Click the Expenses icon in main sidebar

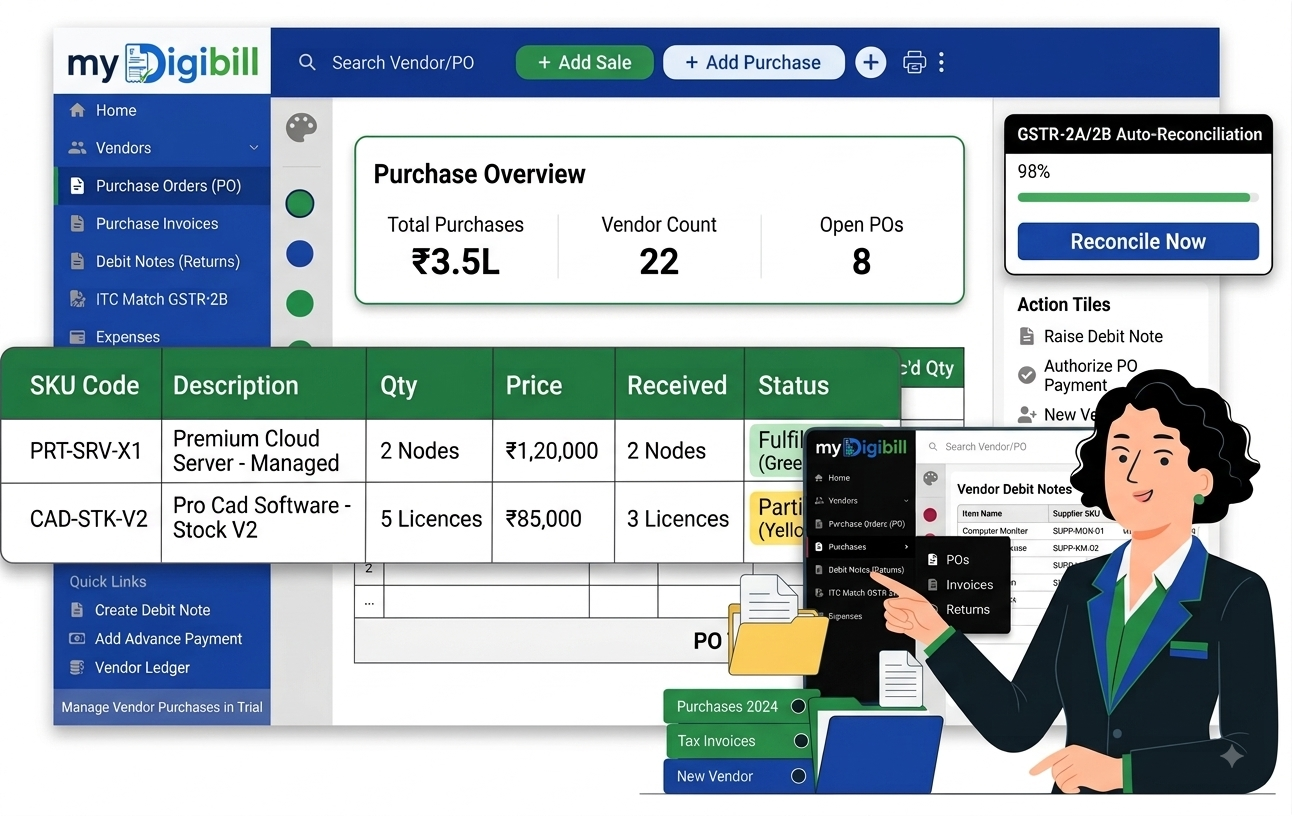coord(77,337)
